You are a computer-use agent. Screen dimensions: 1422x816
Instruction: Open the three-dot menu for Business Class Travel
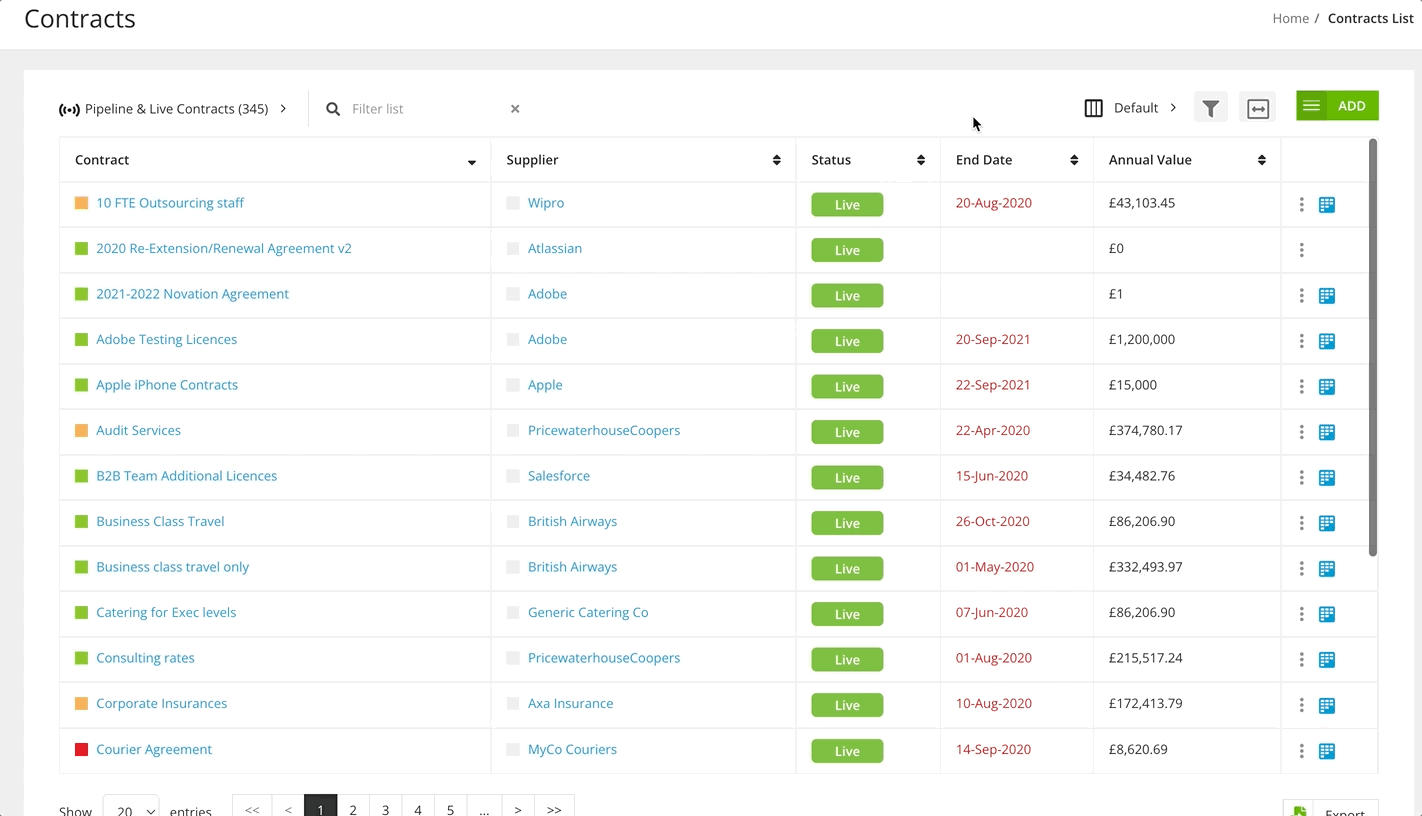click(x=1301, y=523)
